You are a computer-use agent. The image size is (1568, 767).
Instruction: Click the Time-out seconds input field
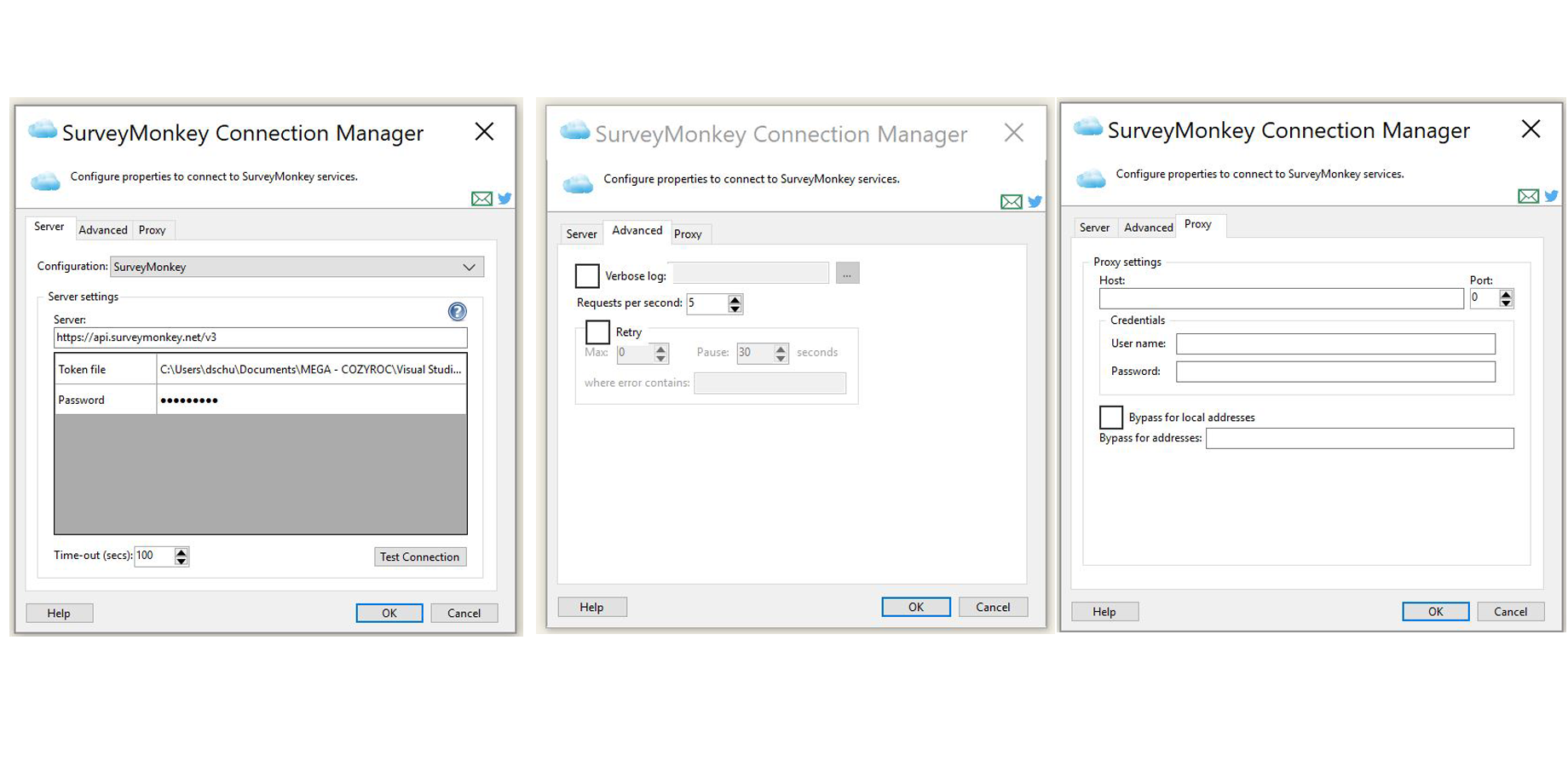tap(154, 556)
